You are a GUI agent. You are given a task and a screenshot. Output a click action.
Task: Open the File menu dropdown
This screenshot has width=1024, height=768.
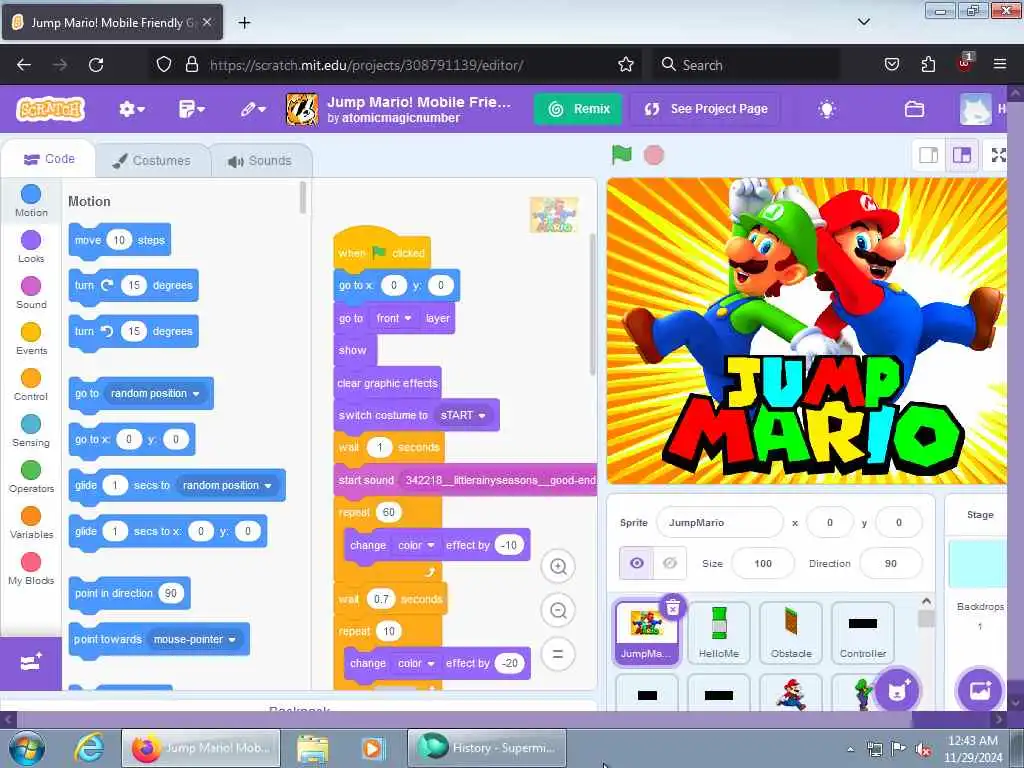point(191,109)
